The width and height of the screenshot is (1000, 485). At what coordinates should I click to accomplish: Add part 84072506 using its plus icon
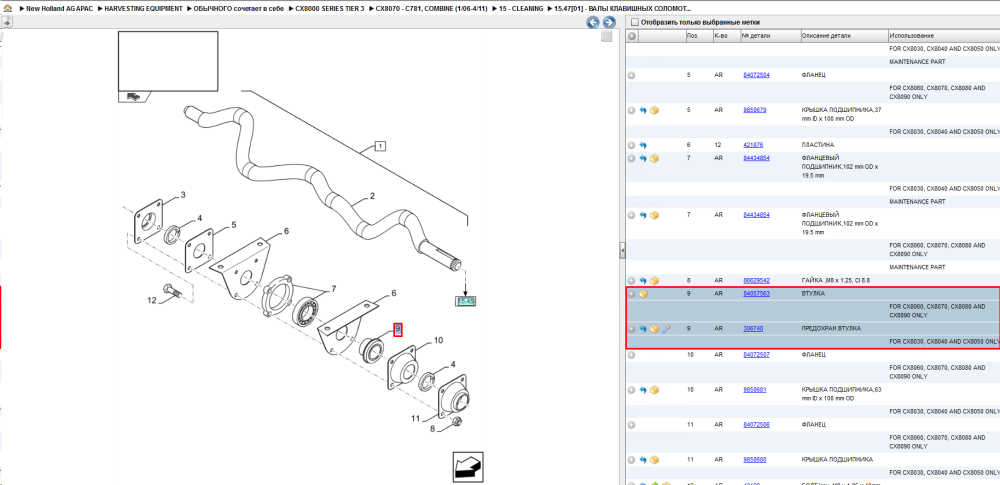632,424
